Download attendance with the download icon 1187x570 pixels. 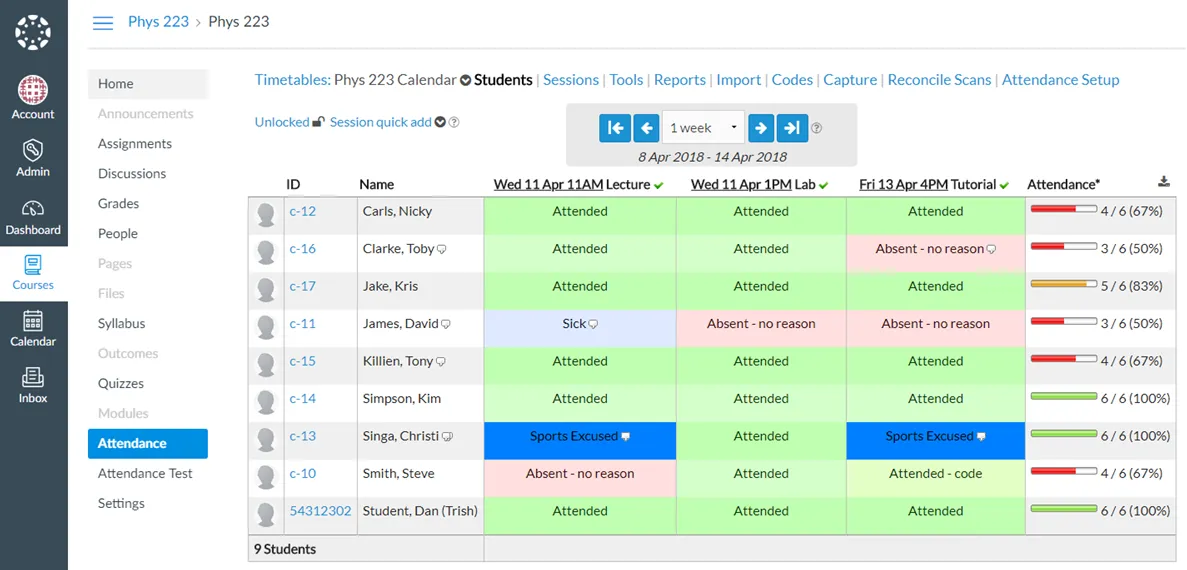click(x=1164, y=182)
